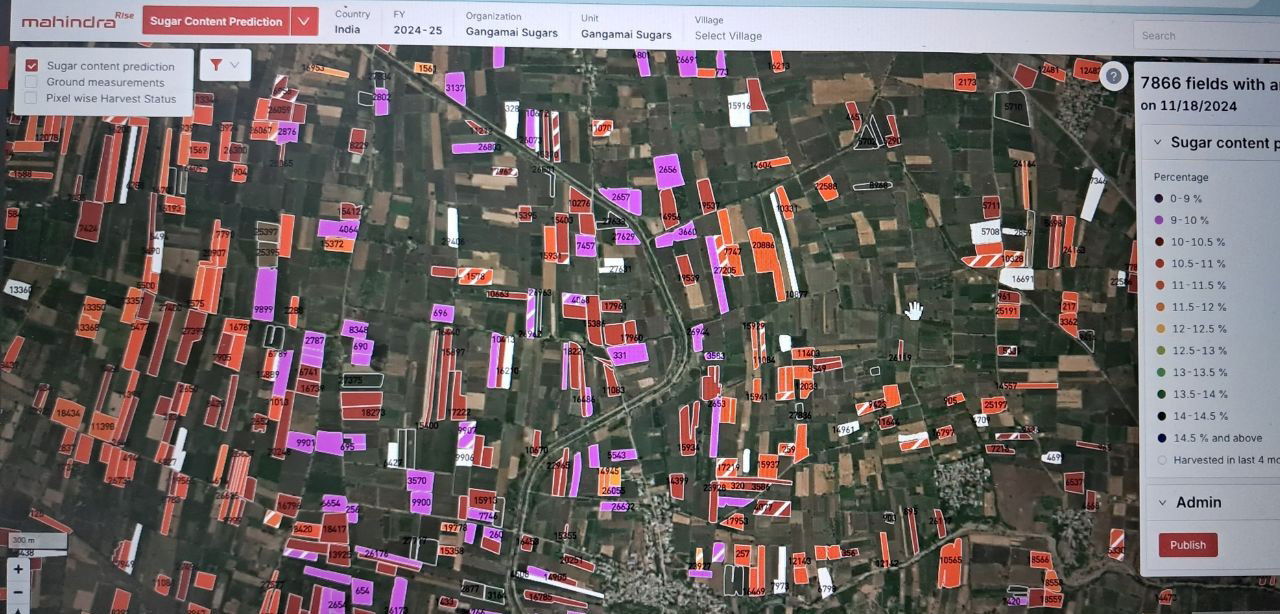
Task: Select purple field labeled 2657
Action: [x=621, y=199]
